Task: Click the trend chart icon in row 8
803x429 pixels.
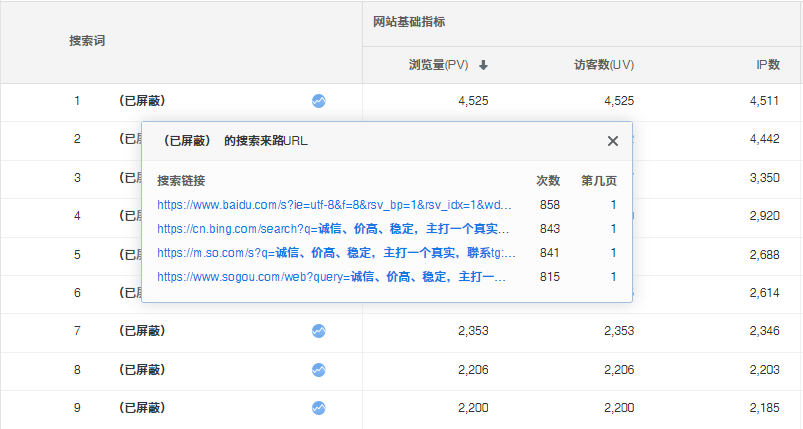Action: (318, 369)
